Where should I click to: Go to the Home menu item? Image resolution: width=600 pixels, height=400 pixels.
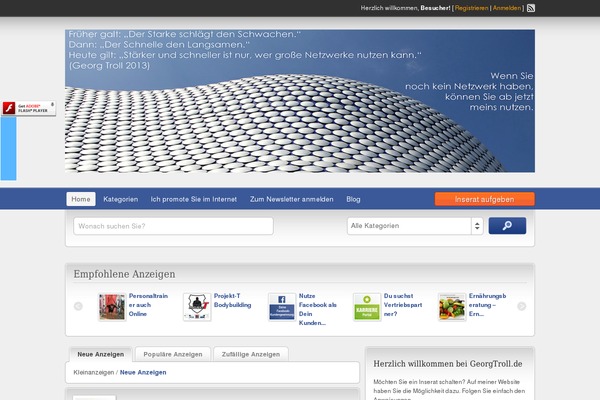pyautogui.click(x=81, y=199)
